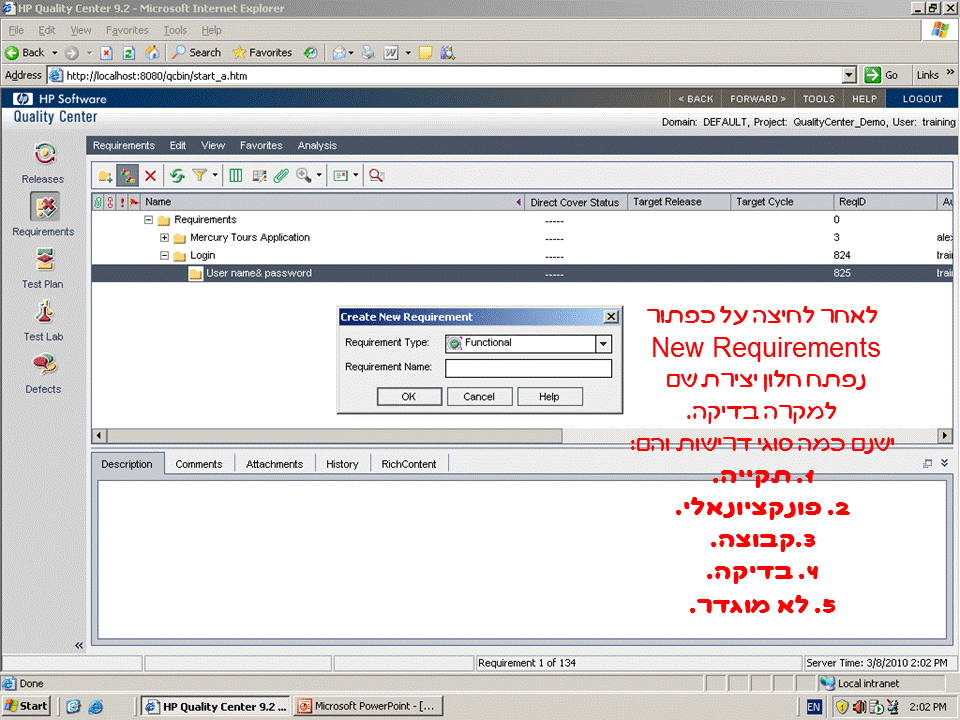Image resolution: width=960 pixels, height=720 pixels.
Task: Switch to the RichContent tab
Action: (409, 464)
